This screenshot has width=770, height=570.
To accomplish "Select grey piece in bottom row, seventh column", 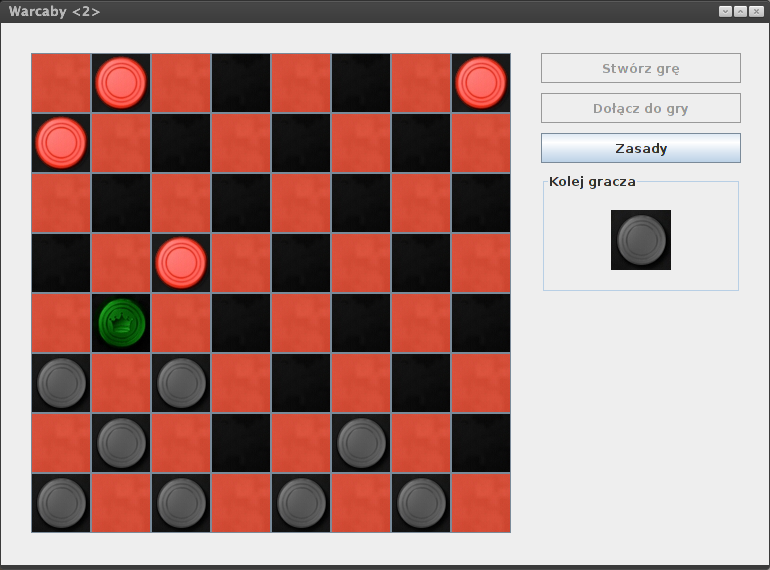I will pos(421,503).
